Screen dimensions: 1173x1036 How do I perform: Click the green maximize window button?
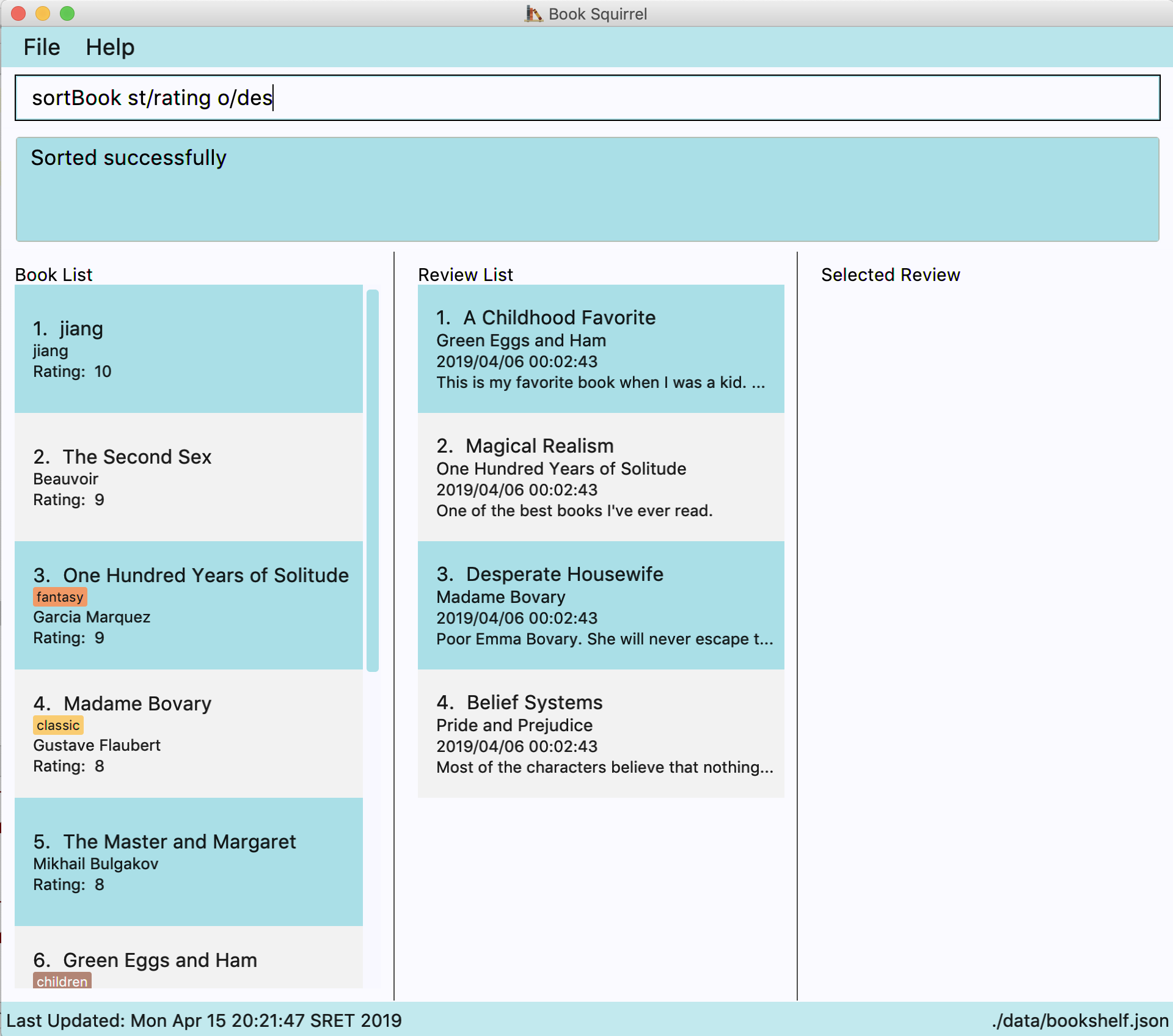67,13
